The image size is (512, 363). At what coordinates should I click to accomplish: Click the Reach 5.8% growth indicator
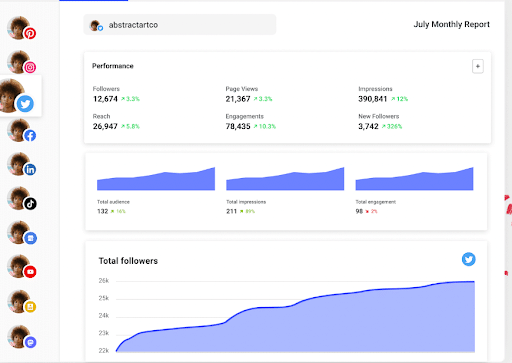pos(130,126)
